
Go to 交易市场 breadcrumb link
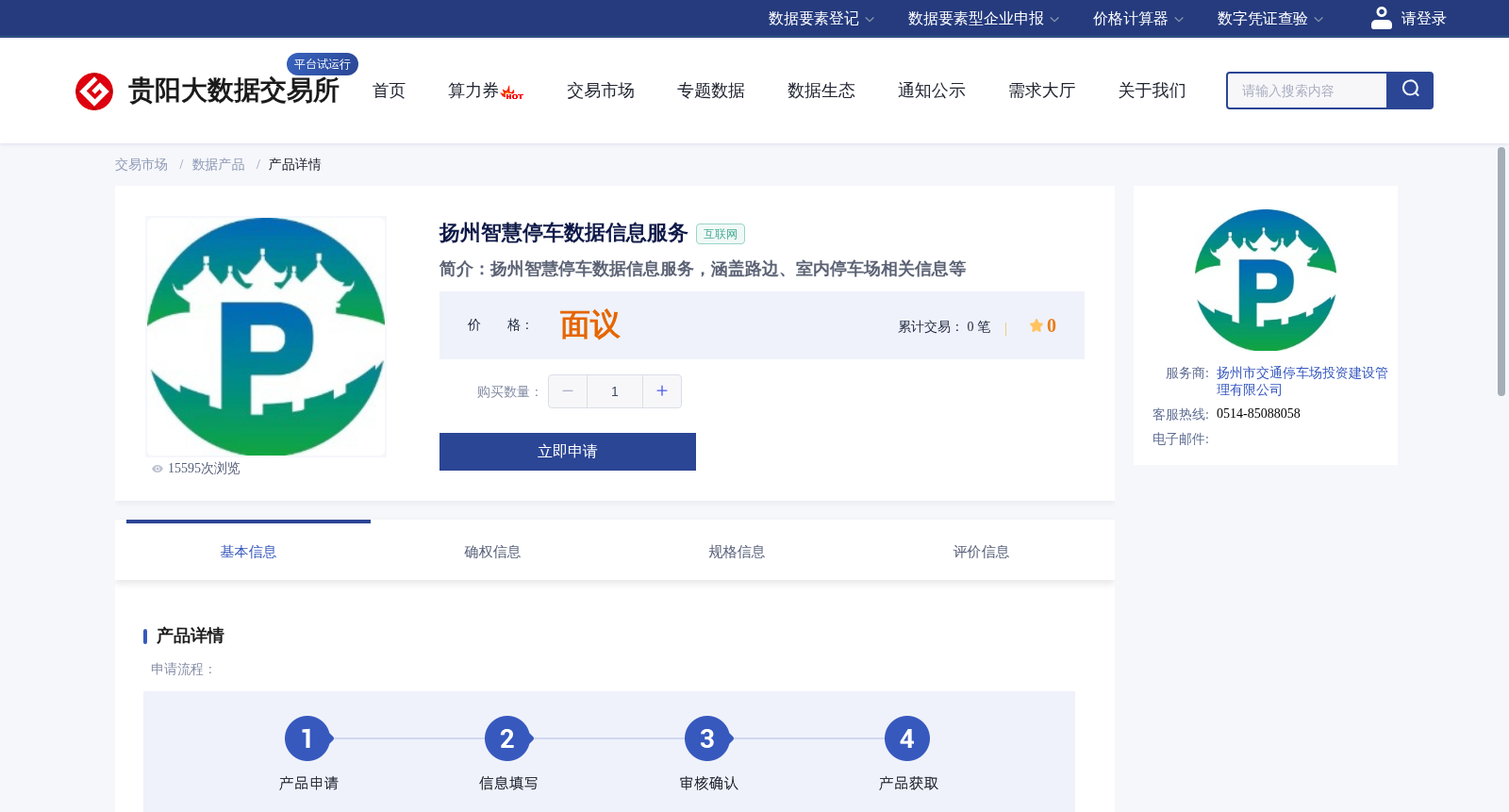tap(141, 165)
